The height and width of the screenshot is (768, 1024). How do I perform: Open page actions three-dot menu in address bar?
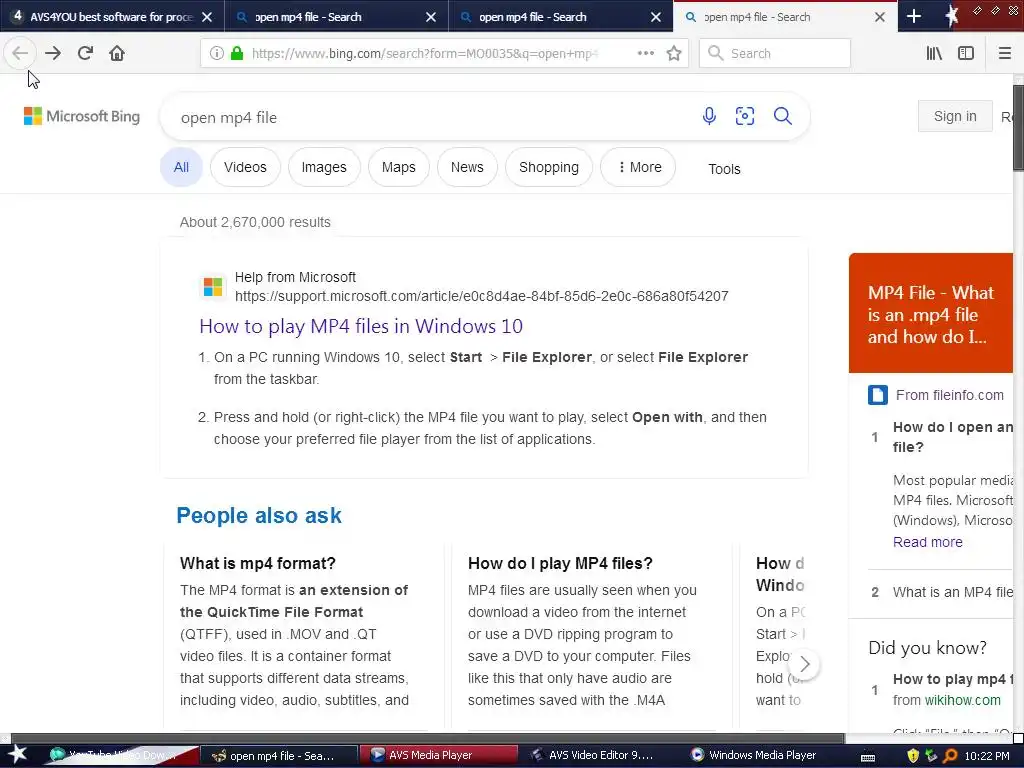645,53
